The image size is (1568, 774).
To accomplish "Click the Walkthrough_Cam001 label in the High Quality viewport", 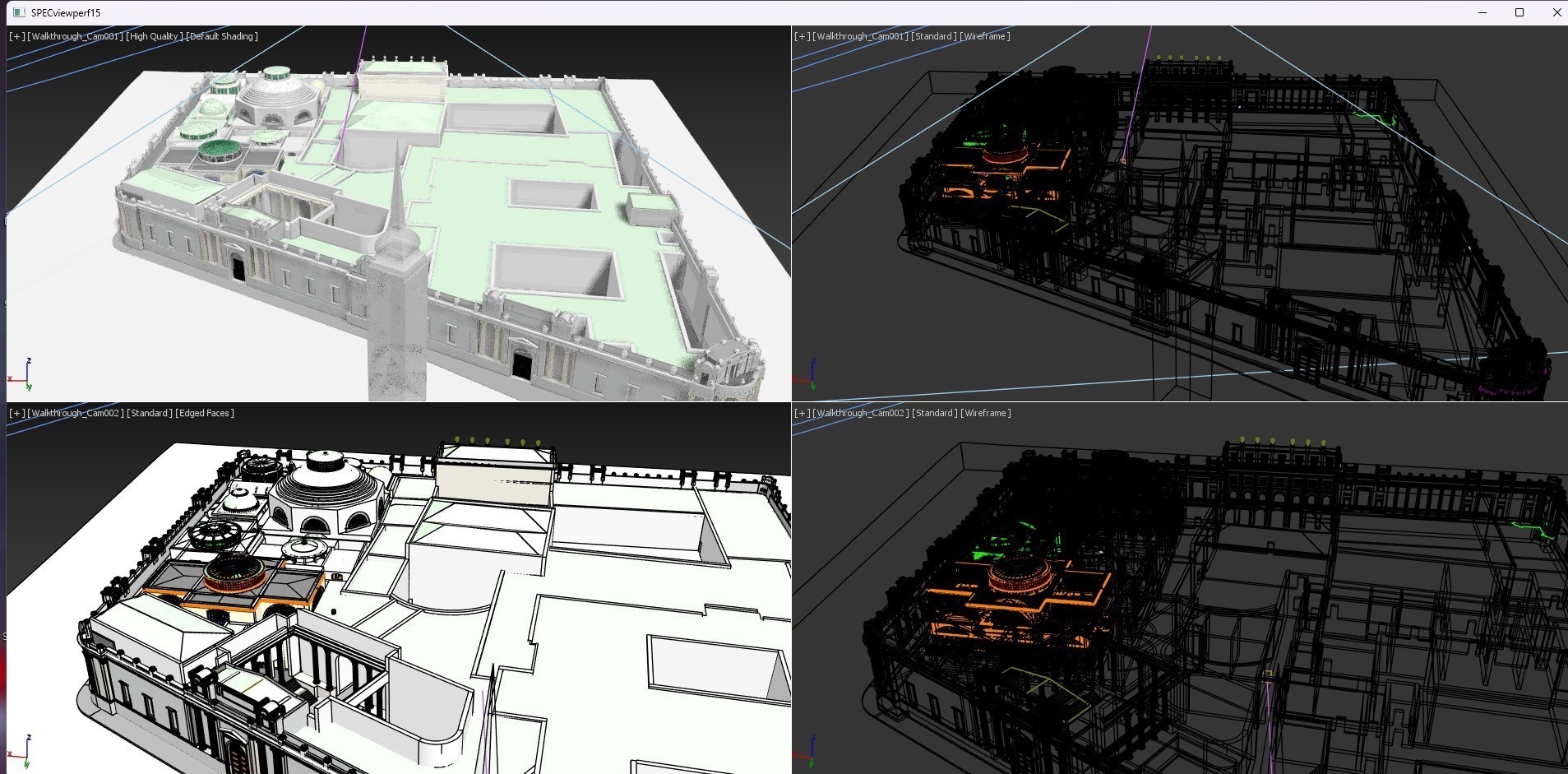I will click(x=75, y=36).
